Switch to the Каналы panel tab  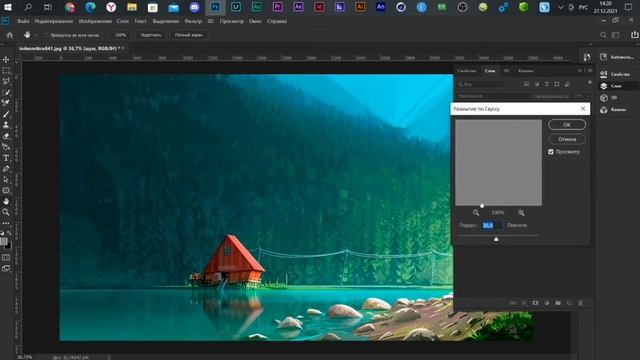[x=526, y=71]
